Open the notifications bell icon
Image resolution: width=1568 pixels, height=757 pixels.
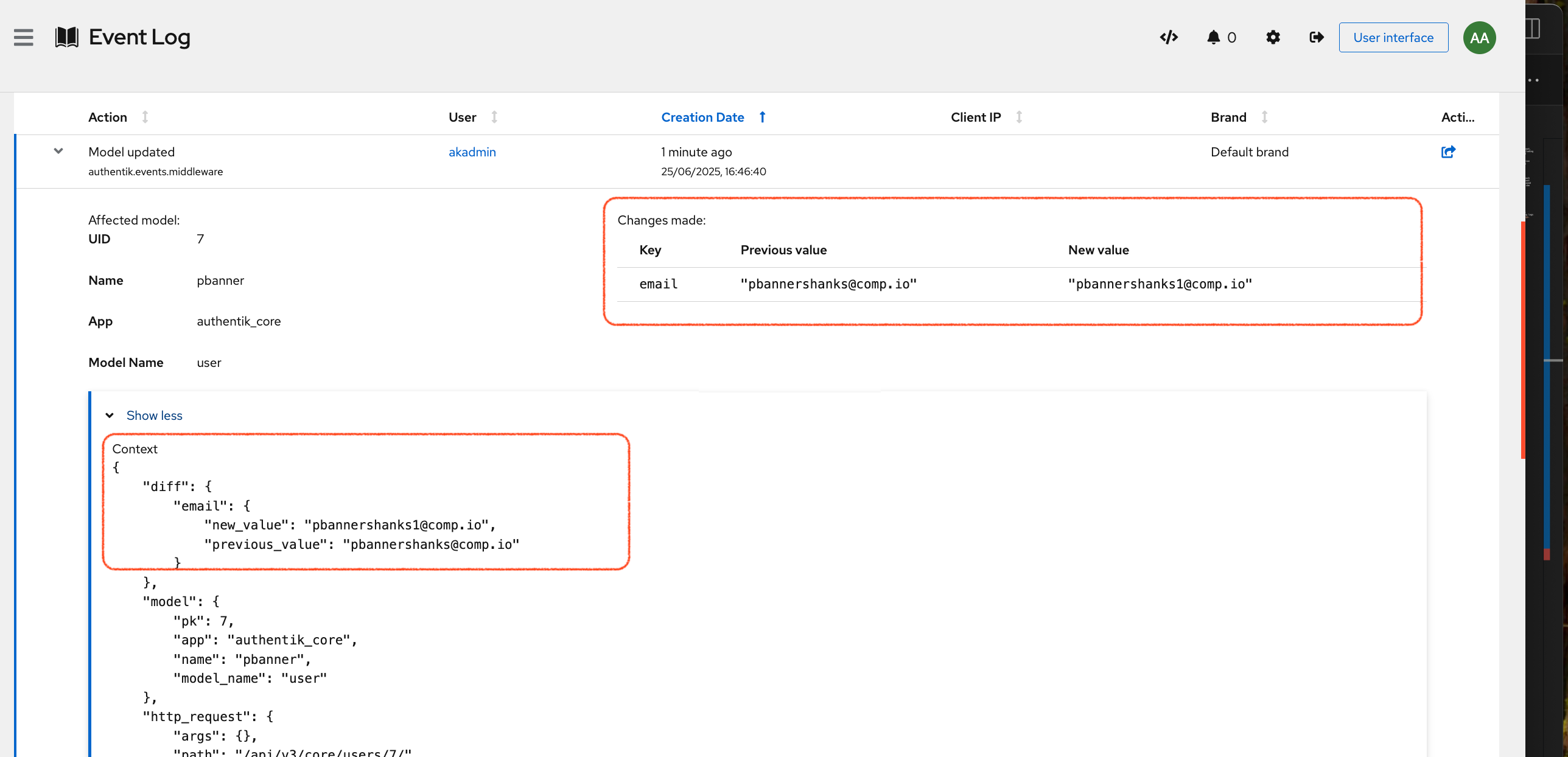1214,38
